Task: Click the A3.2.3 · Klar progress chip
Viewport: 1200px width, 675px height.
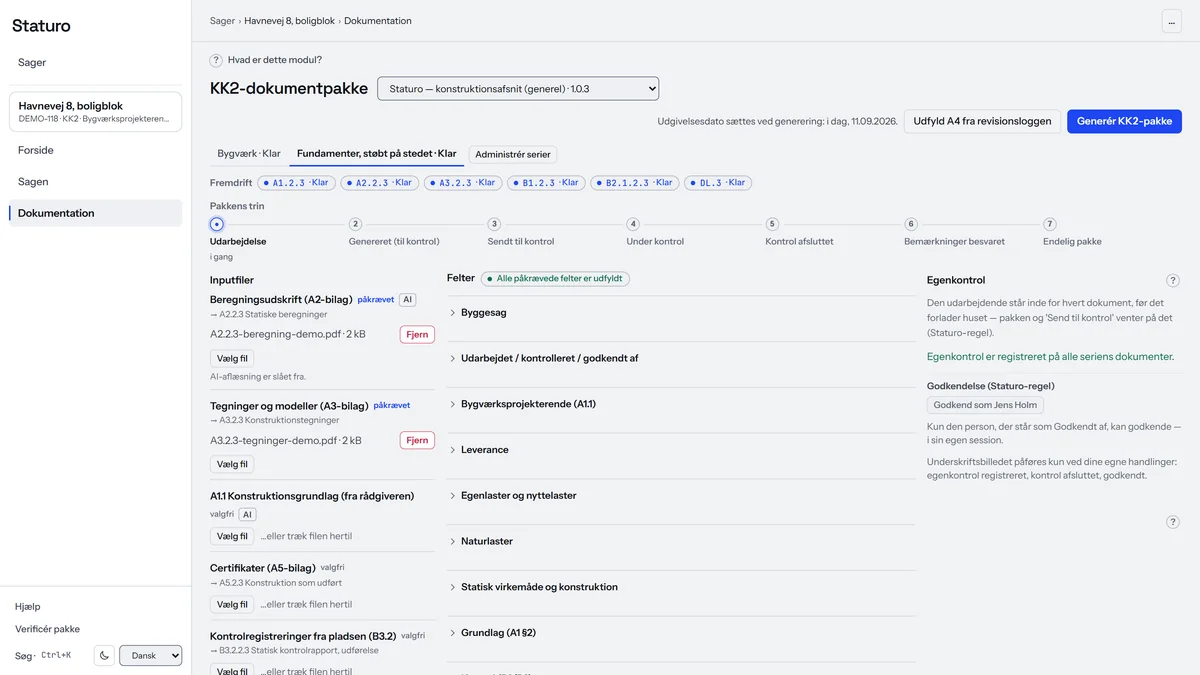Action: coord(462,183)
